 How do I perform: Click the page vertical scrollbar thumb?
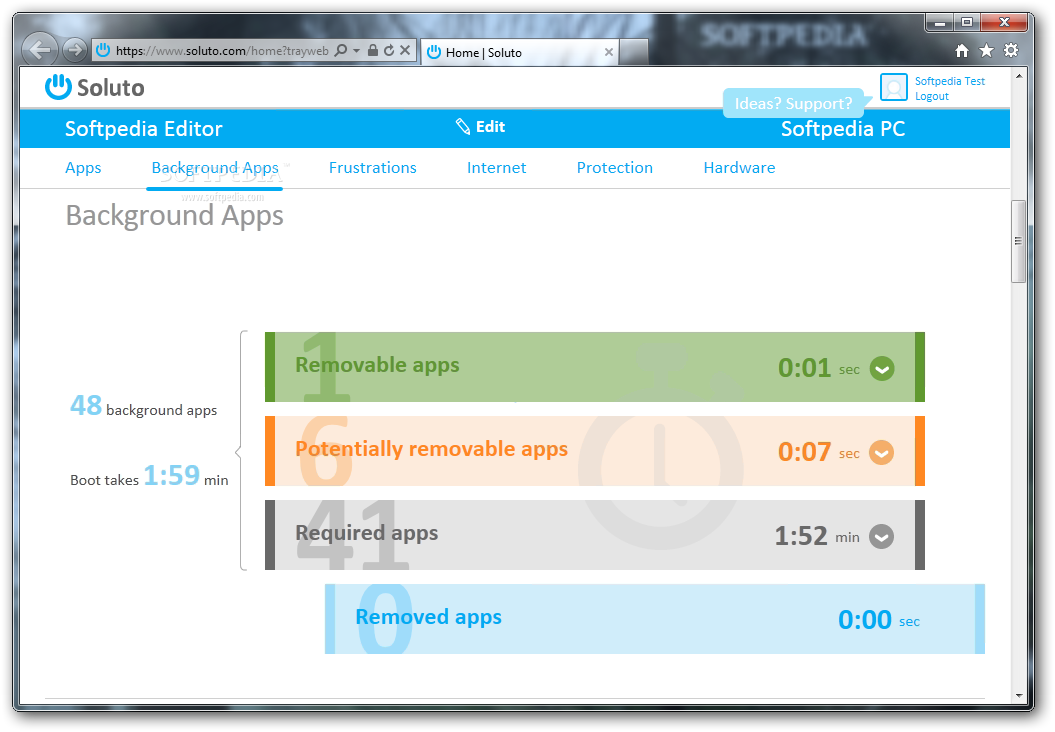pyautogui.click(x=1019, y=241)
